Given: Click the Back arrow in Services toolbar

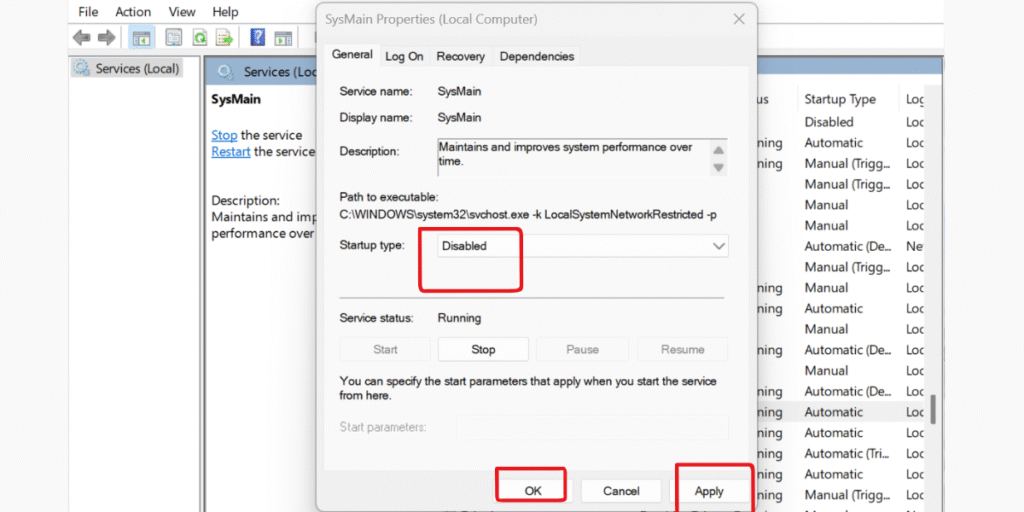Looking at the screenshot, I should tap(82, 38).
